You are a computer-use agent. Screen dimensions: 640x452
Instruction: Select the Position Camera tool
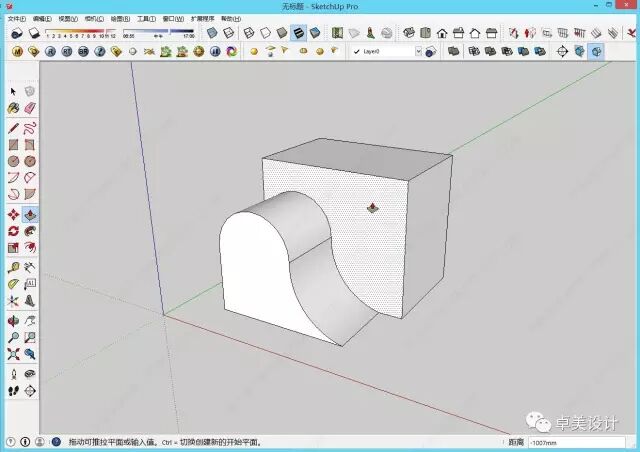click(13, 374)
